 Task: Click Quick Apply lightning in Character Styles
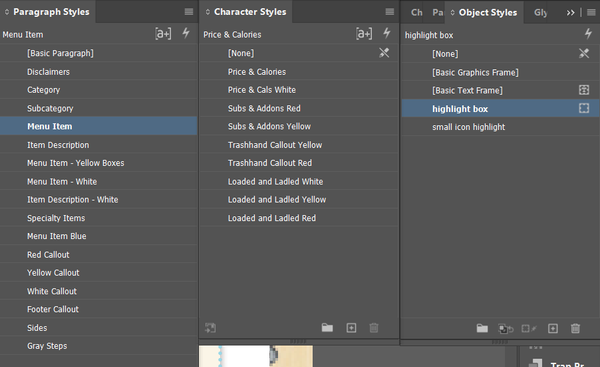click(x=387, y=33)
